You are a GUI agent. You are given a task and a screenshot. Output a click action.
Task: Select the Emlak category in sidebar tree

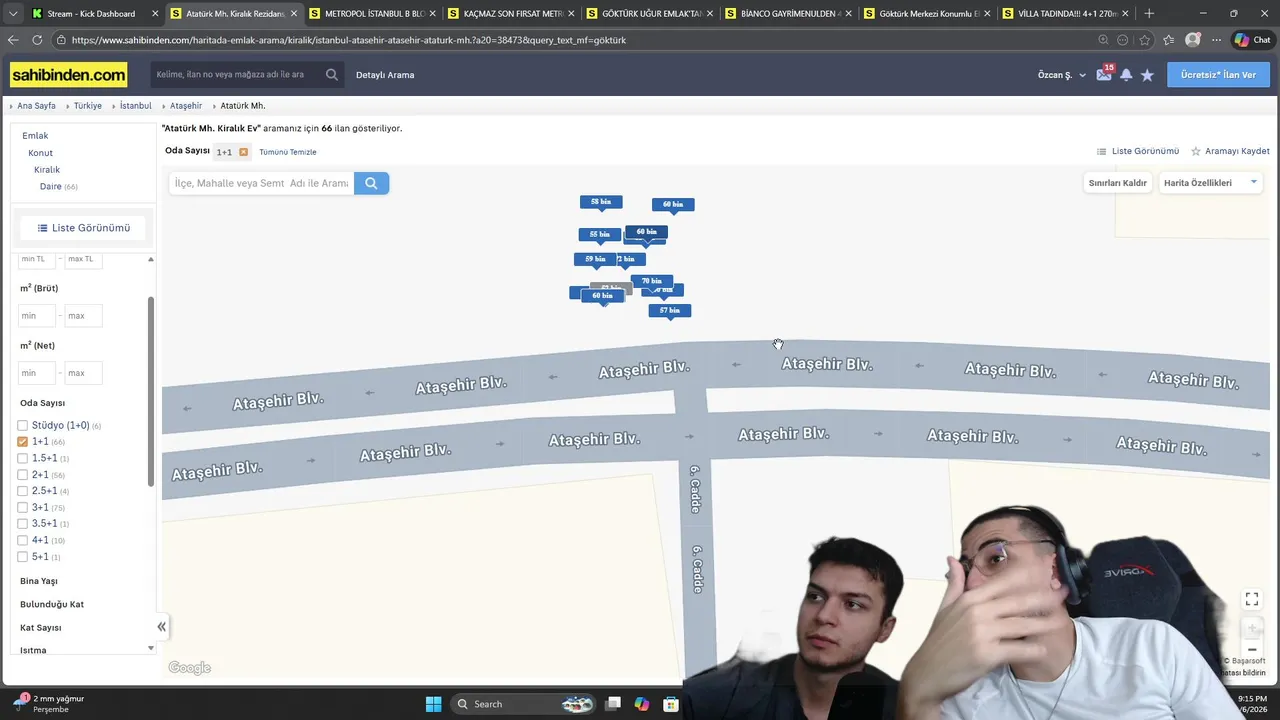click(35, 136)
